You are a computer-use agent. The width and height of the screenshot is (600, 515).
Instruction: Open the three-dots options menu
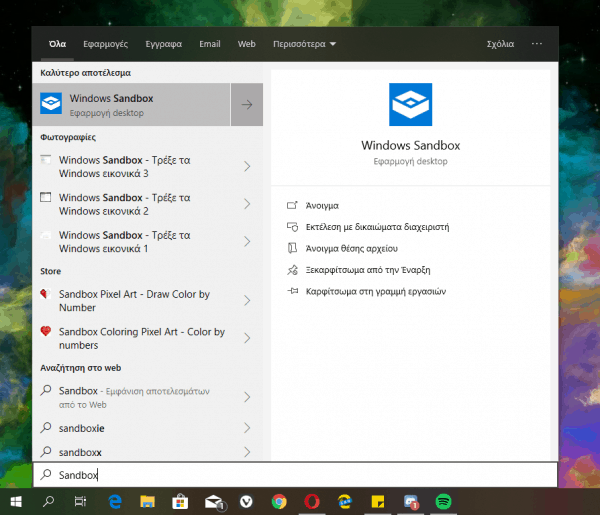point(536,44)
